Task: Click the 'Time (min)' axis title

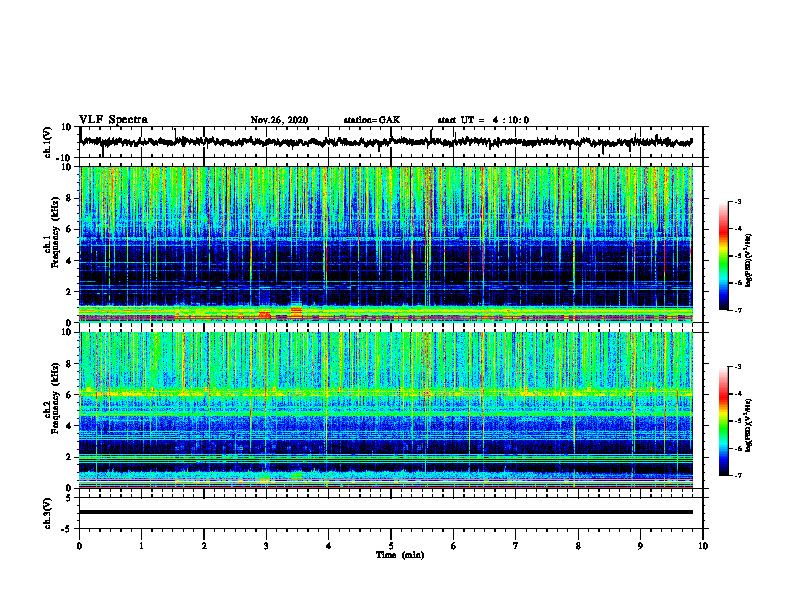Action: (400, 555)
